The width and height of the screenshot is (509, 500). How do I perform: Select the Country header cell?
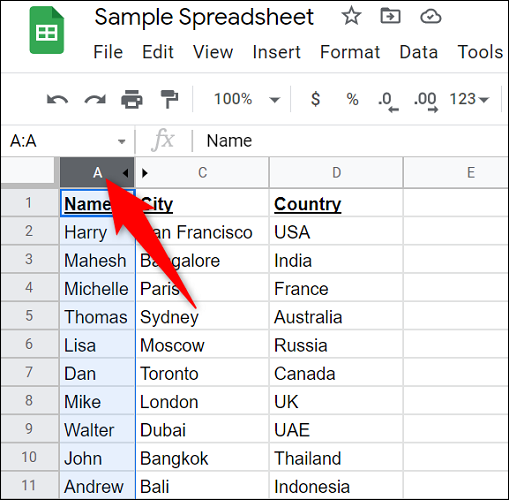pyautogui.click(x=336, y=203)
